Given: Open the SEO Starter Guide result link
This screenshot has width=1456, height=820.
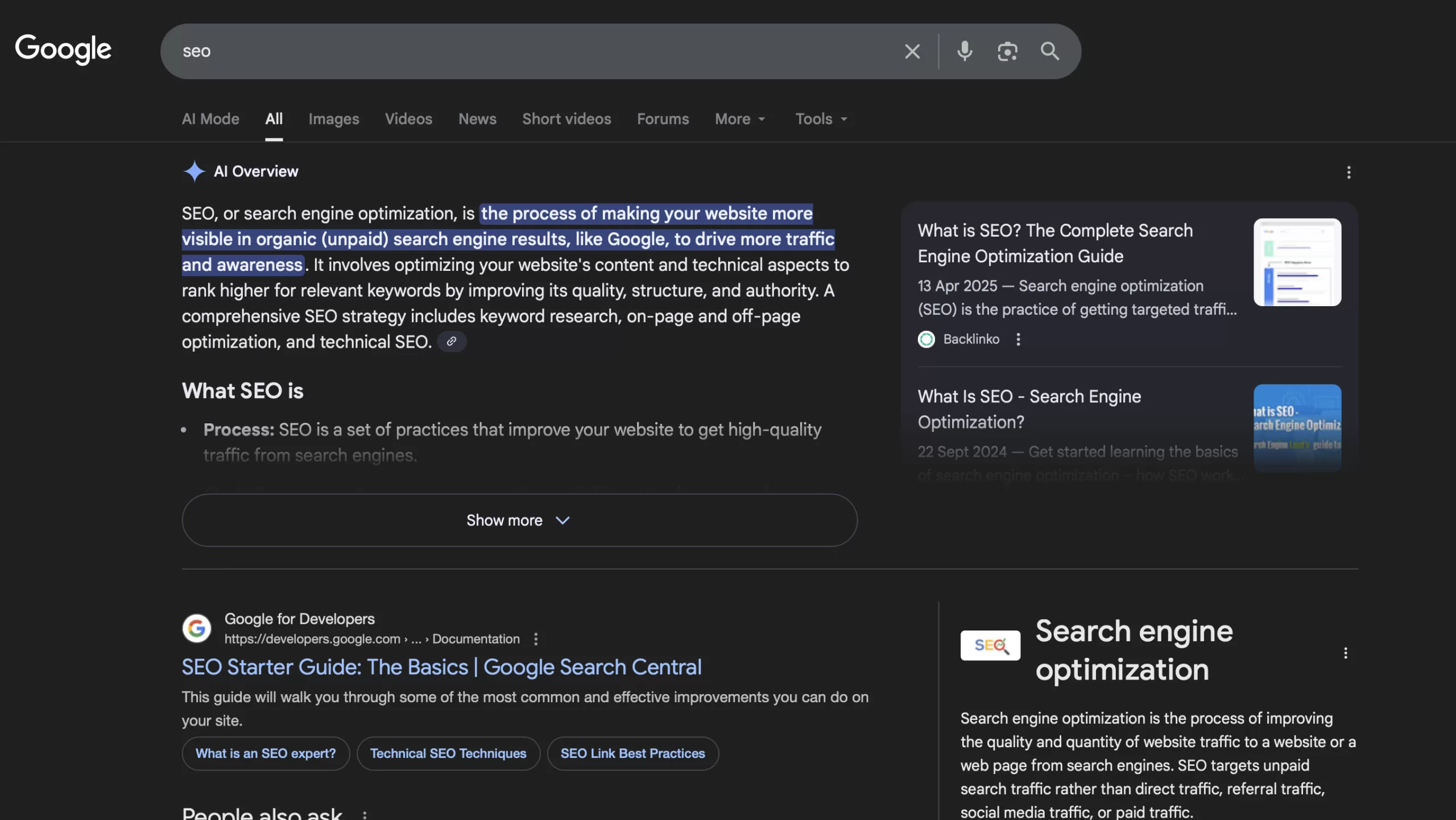Looking at the screenshot, I should (441, 667).
